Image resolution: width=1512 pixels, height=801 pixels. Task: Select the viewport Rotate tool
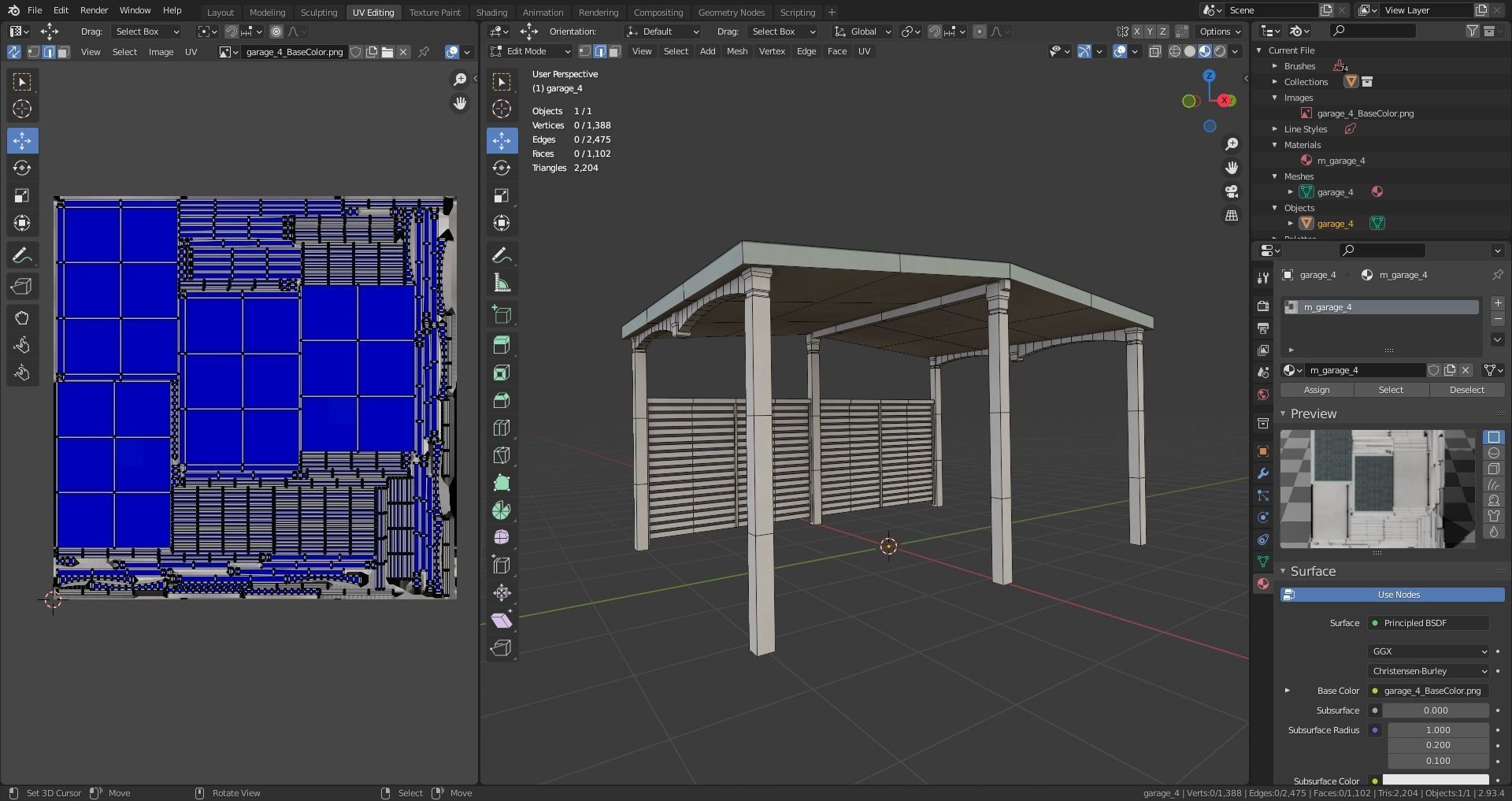coord(502,168)
